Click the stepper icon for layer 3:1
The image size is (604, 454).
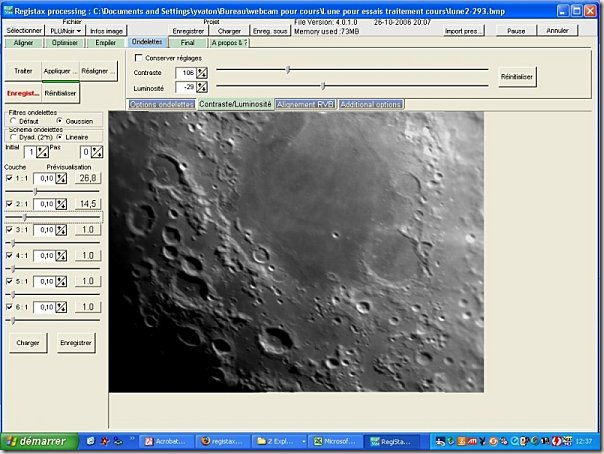click(x=61, y=230)
